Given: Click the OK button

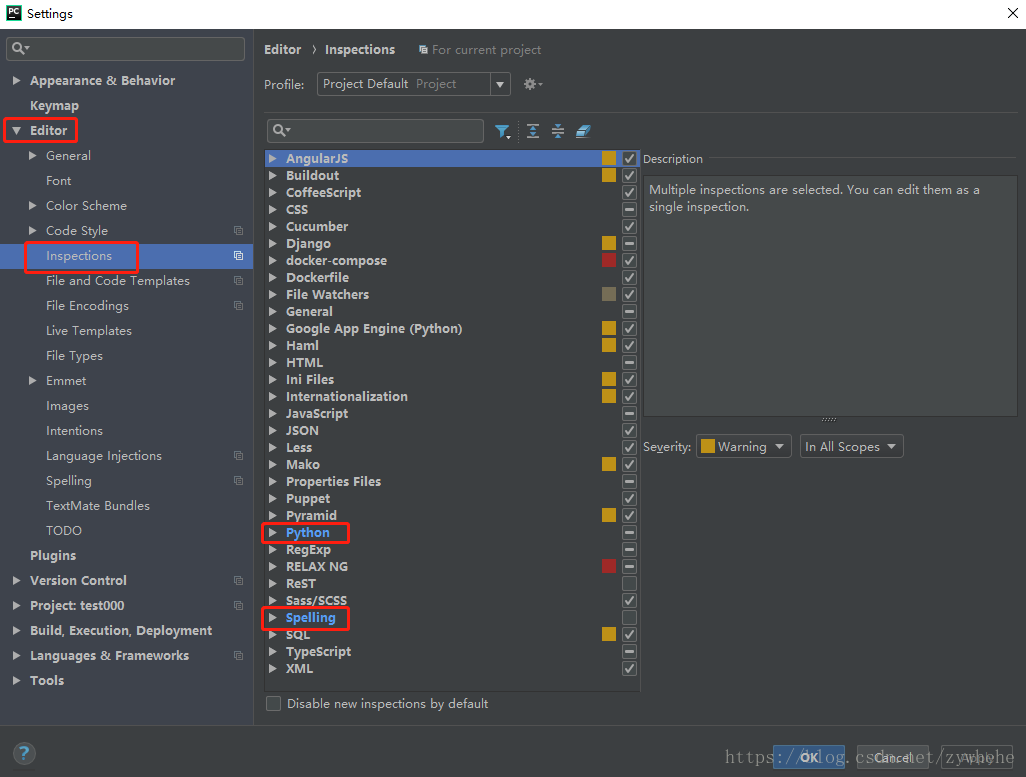Looking at the screenshot, I should click(x=809, y=757).
